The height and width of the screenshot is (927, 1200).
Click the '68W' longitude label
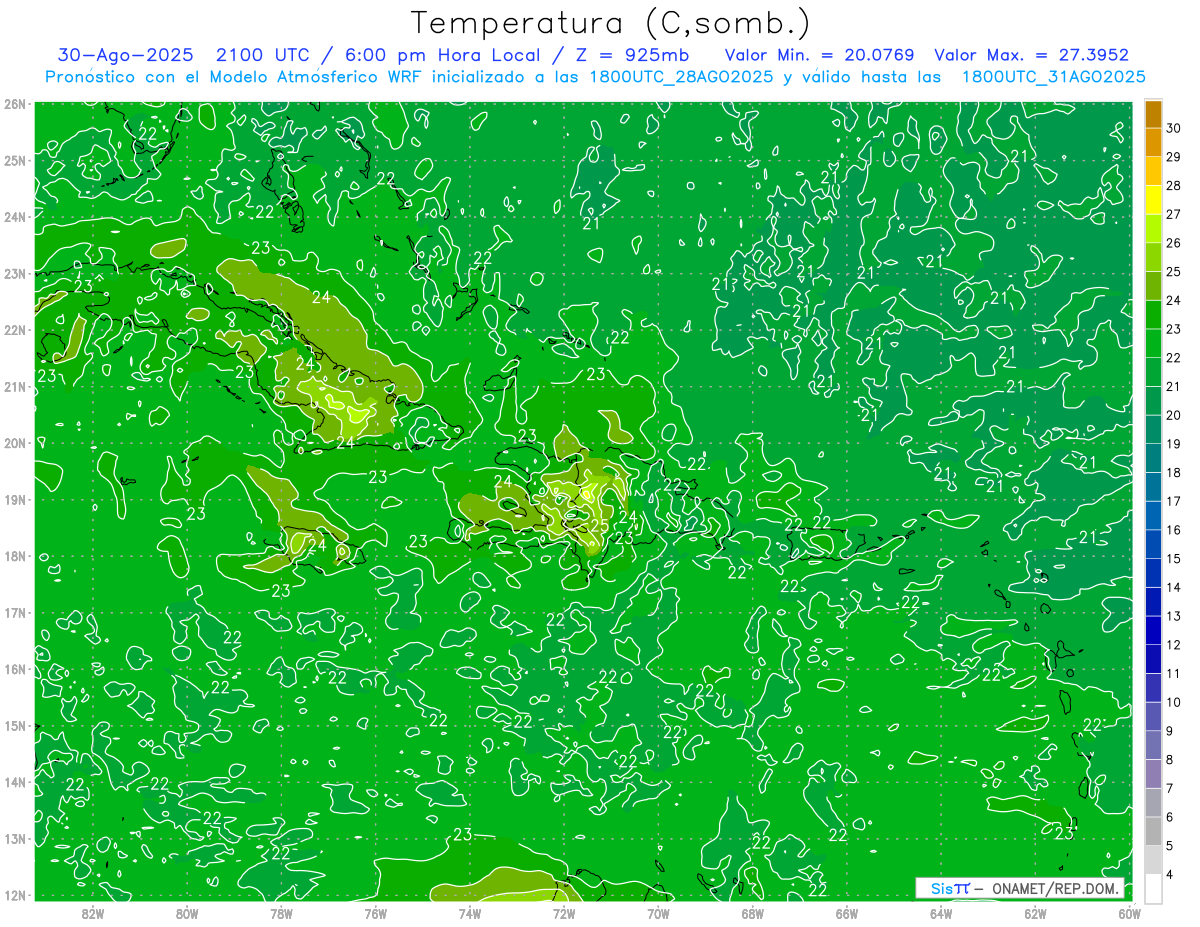click(752, 913)
